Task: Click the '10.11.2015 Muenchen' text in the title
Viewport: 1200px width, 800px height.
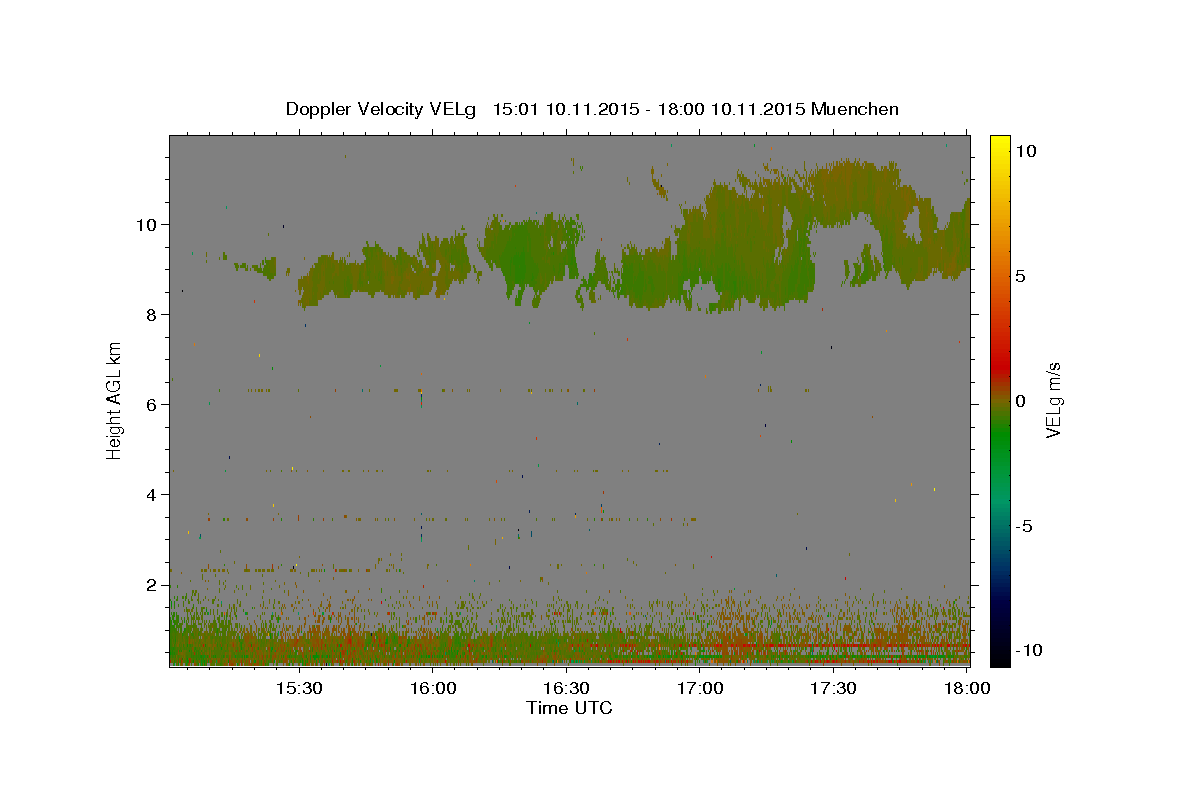Action: tap(805, 109)
